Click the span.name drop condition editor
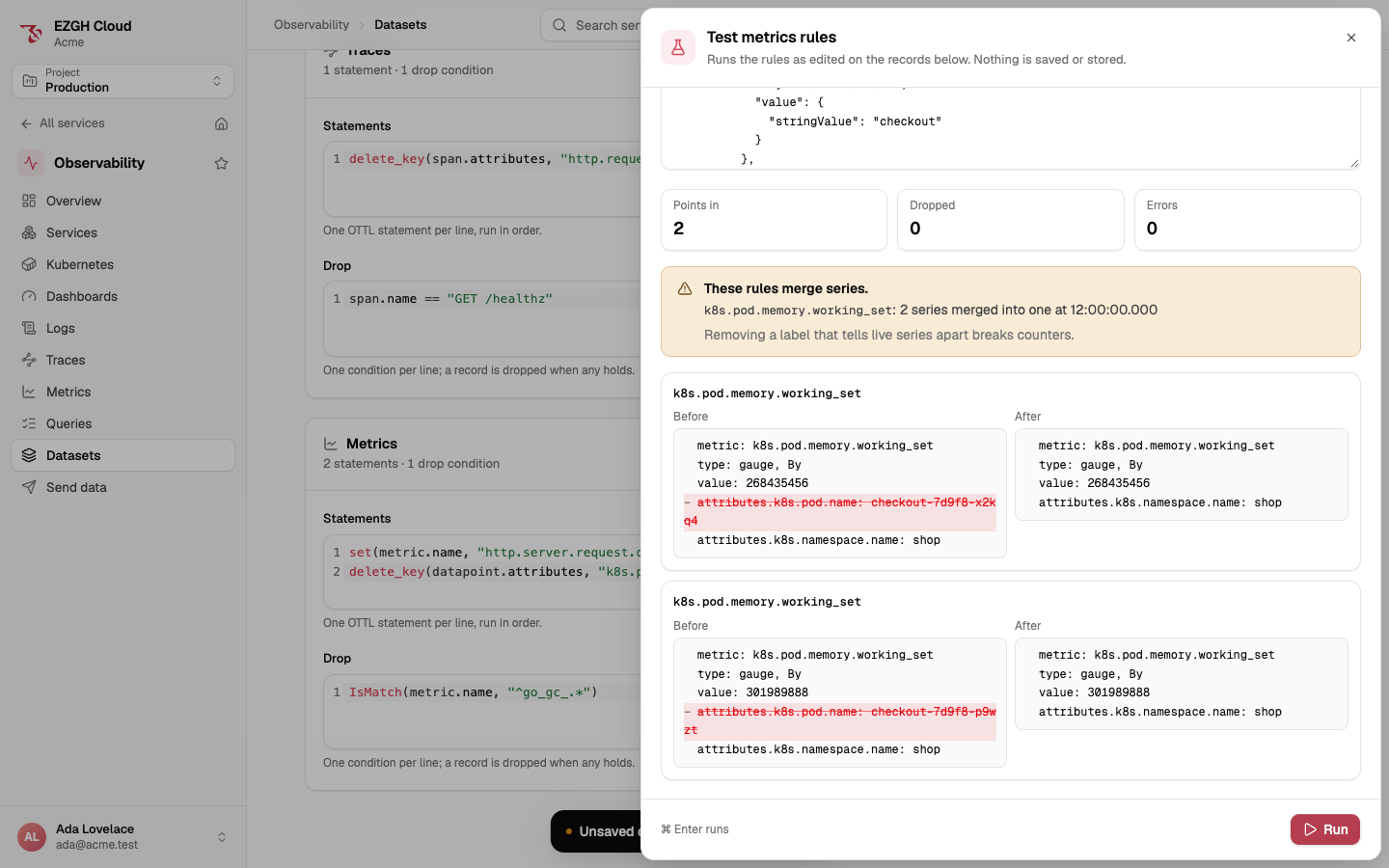 pyautogui.click(x=482, y=318)
